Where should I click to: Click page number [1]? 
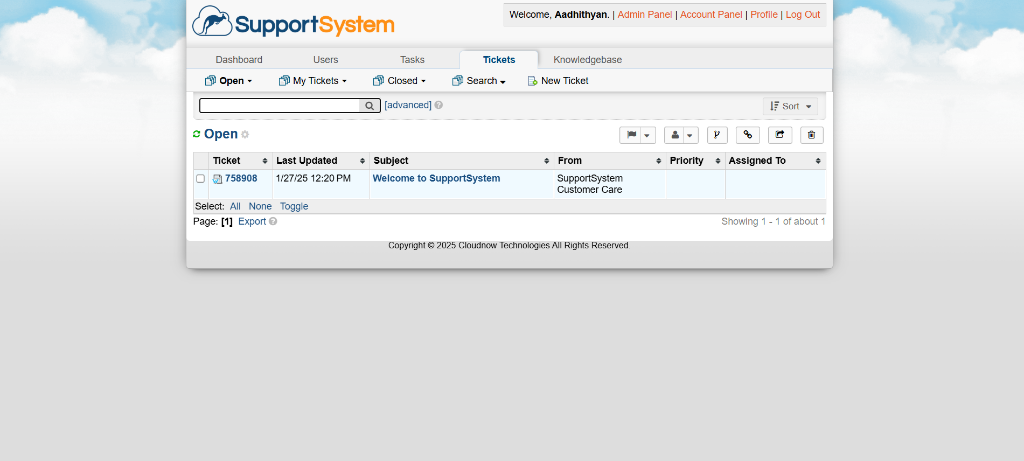point(227,221)
